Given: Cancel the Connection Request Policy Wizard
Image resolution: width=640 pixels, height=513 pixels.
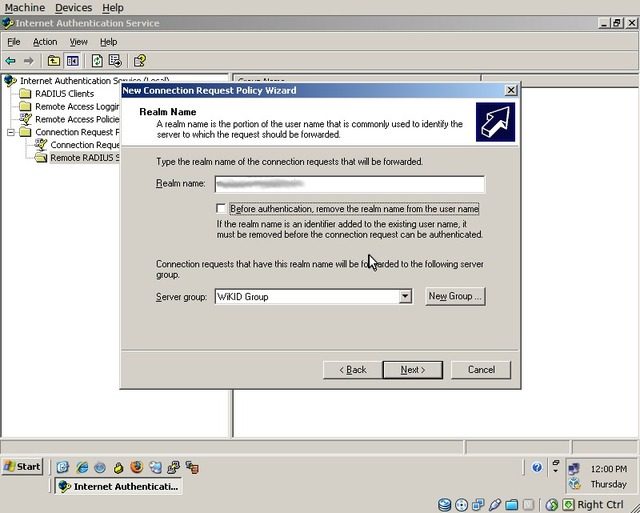Looking at the screenshot, I should click(481, 370).
